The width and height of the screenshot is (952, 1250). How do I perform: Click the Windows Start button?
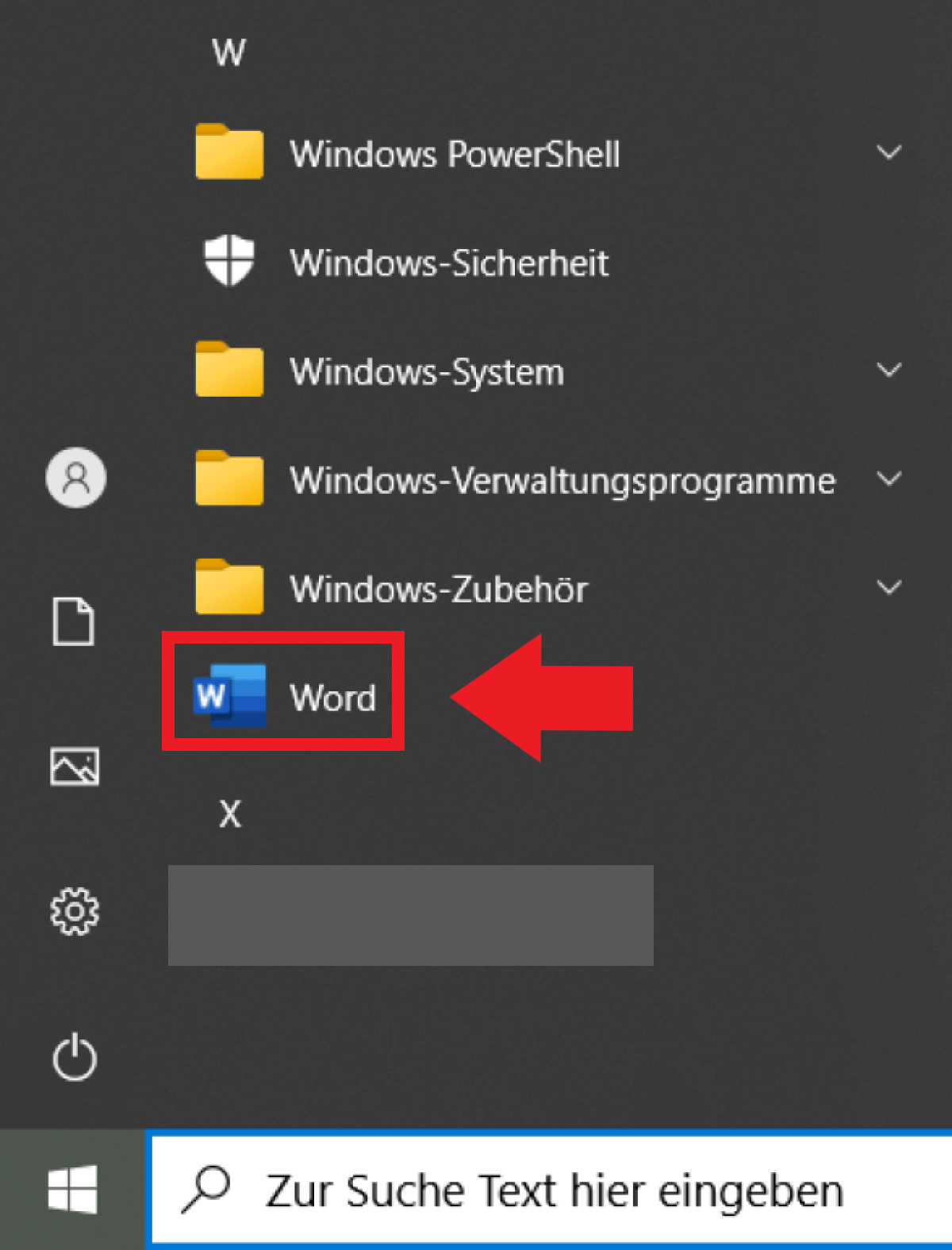[73, 1188]
